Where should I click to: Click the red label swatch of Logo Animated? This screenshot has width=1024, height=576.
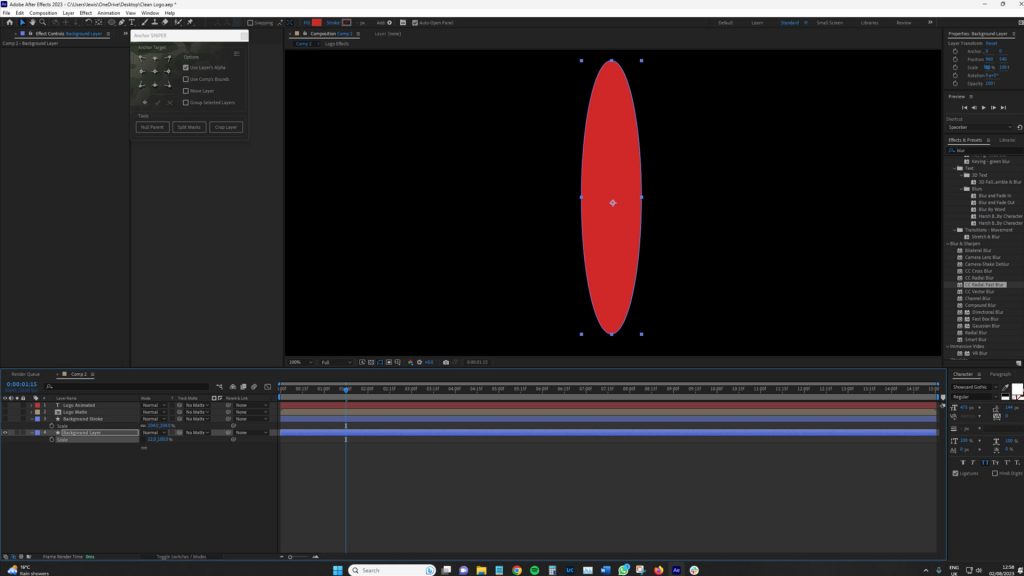[x=37, y=405]
